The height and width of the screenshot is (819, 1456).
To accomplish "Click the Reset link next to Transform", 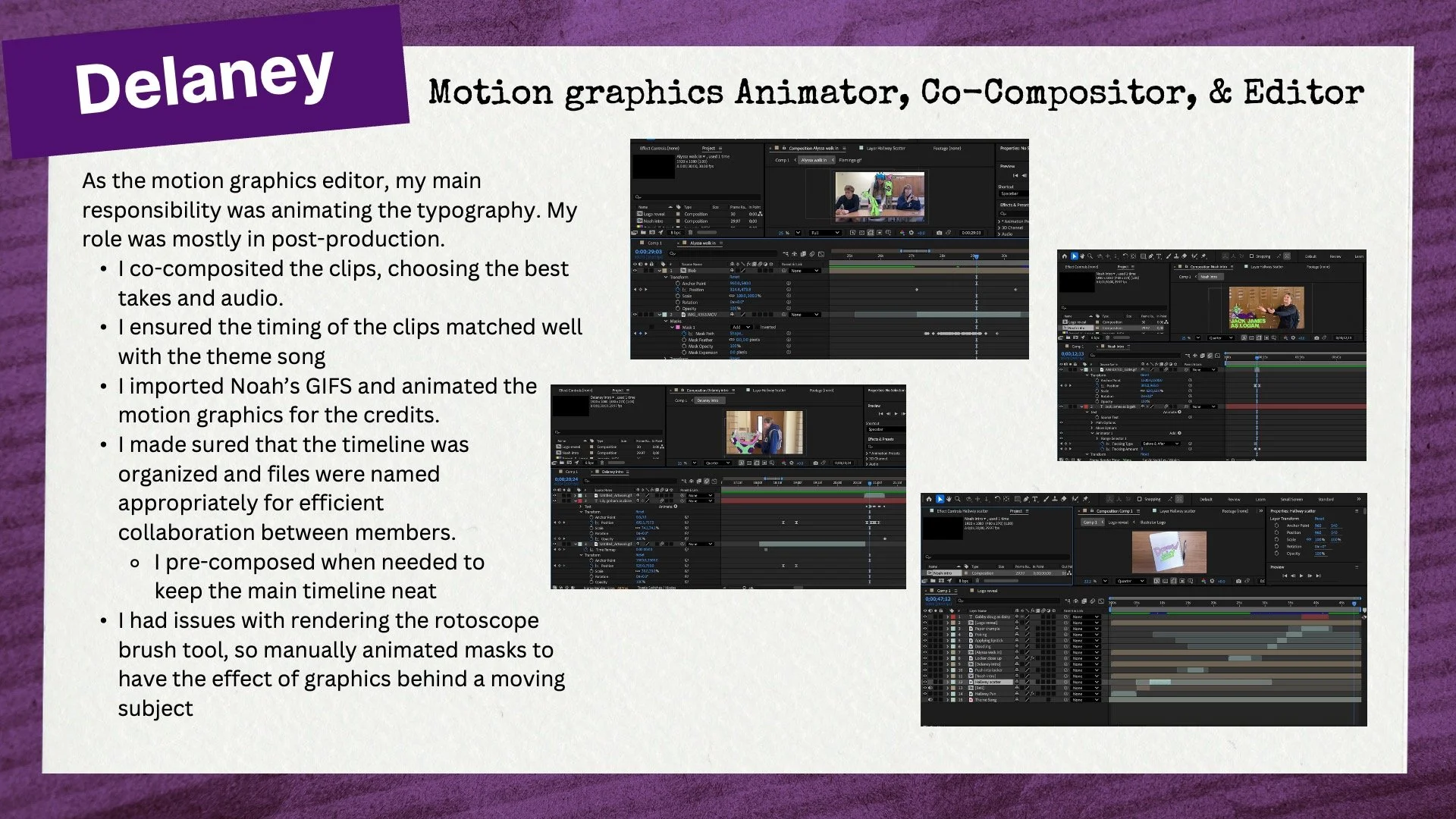I will (x=734, y=277).
